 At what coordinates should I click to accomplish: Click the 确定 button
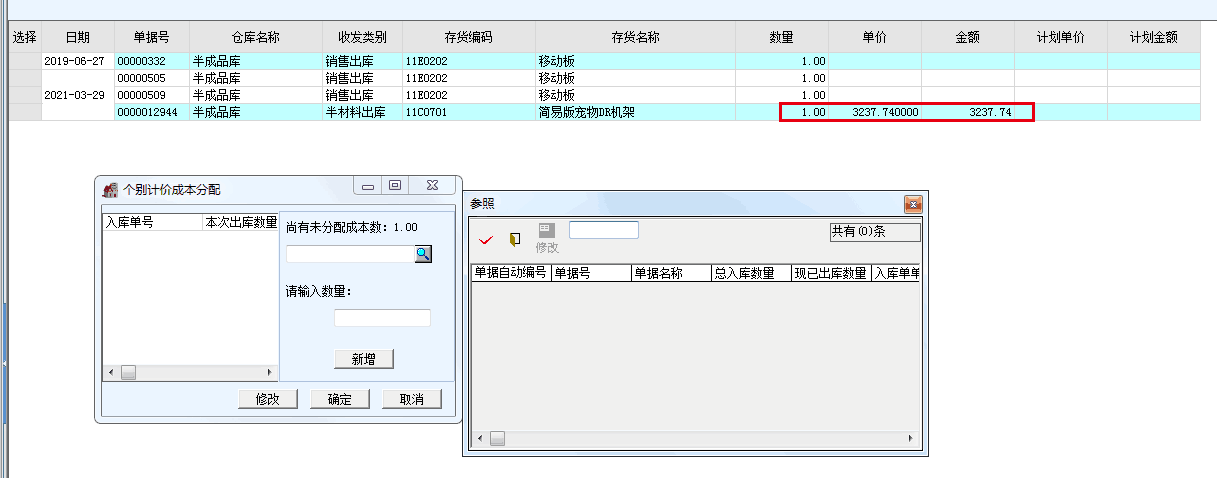(x=340, y=399)
